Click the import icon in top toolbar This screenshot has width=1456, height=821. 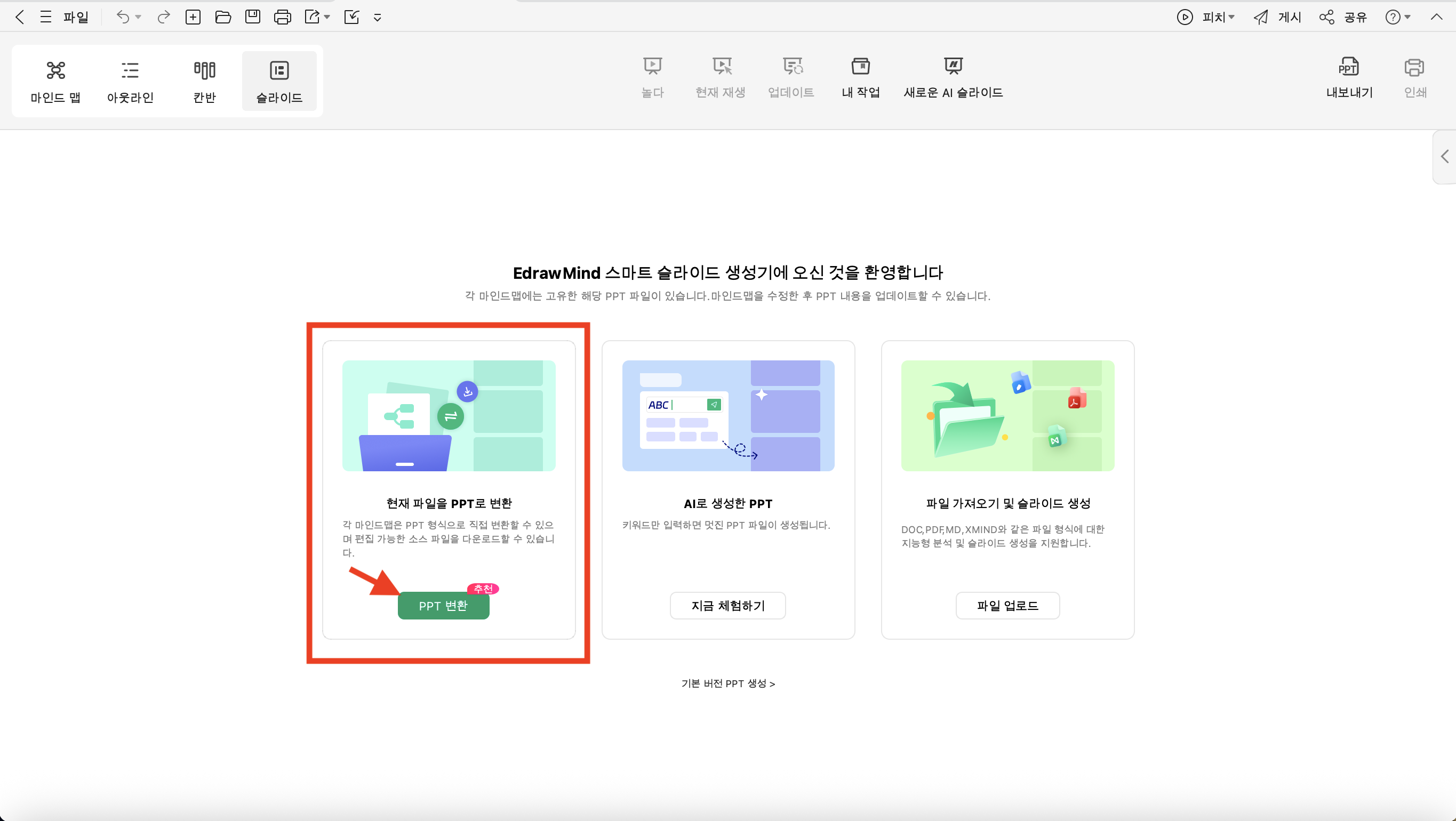pyautogui.click(x=351, y=17)
